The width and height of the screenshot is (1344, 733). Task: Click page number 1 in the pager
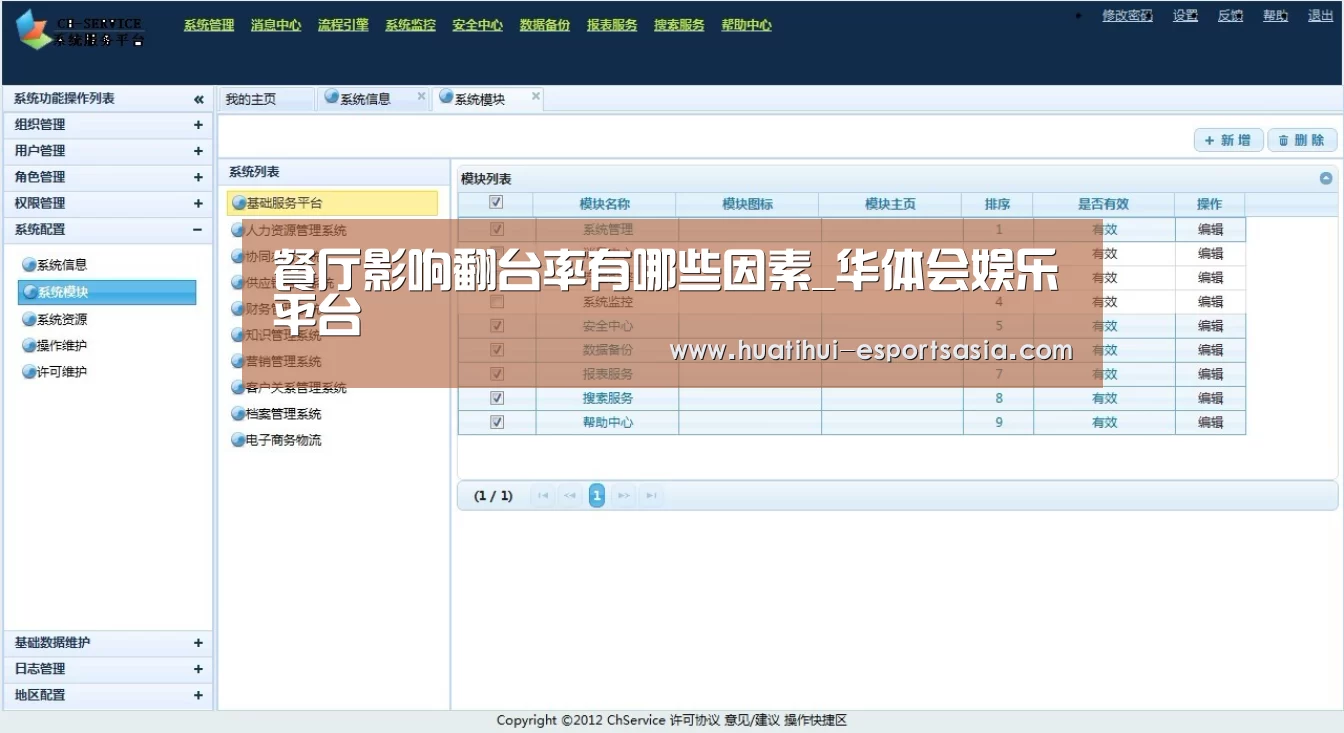[x=597, y=495]
